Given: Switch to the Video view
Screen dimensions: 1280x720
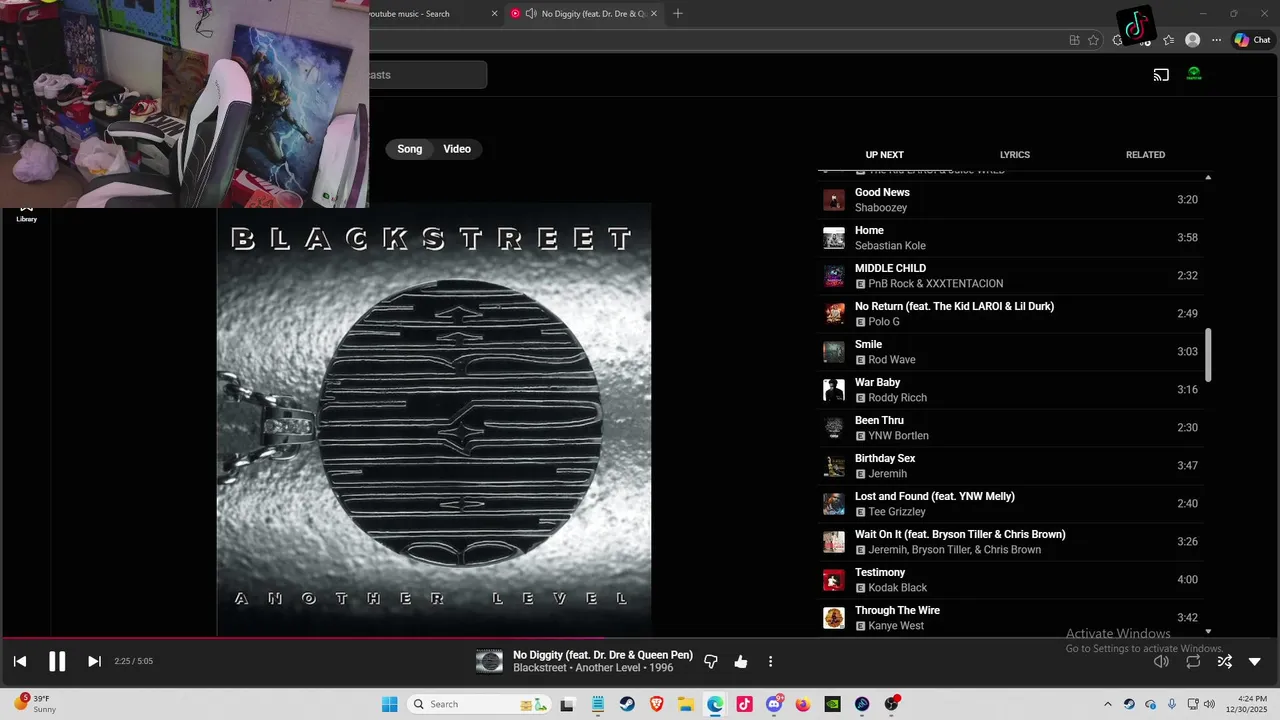Looking at the screenshot, I should 457,149.
